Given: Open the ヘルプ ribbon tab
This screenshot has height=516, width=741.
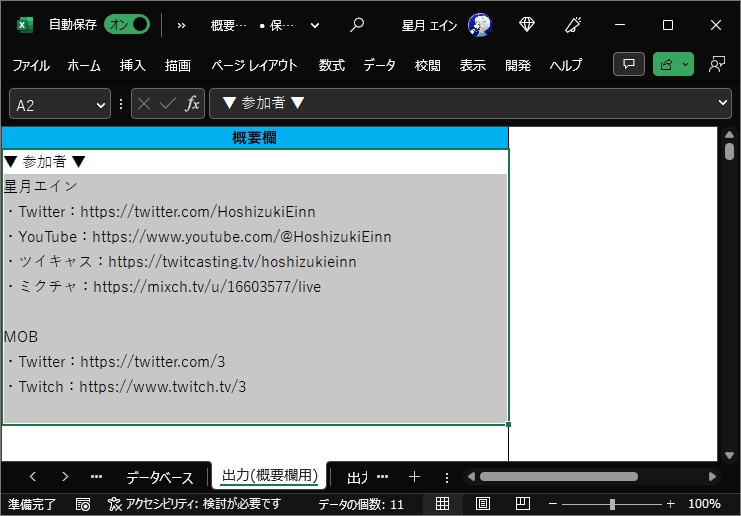Looking at the screenshot, I should [x=566, y=65].
